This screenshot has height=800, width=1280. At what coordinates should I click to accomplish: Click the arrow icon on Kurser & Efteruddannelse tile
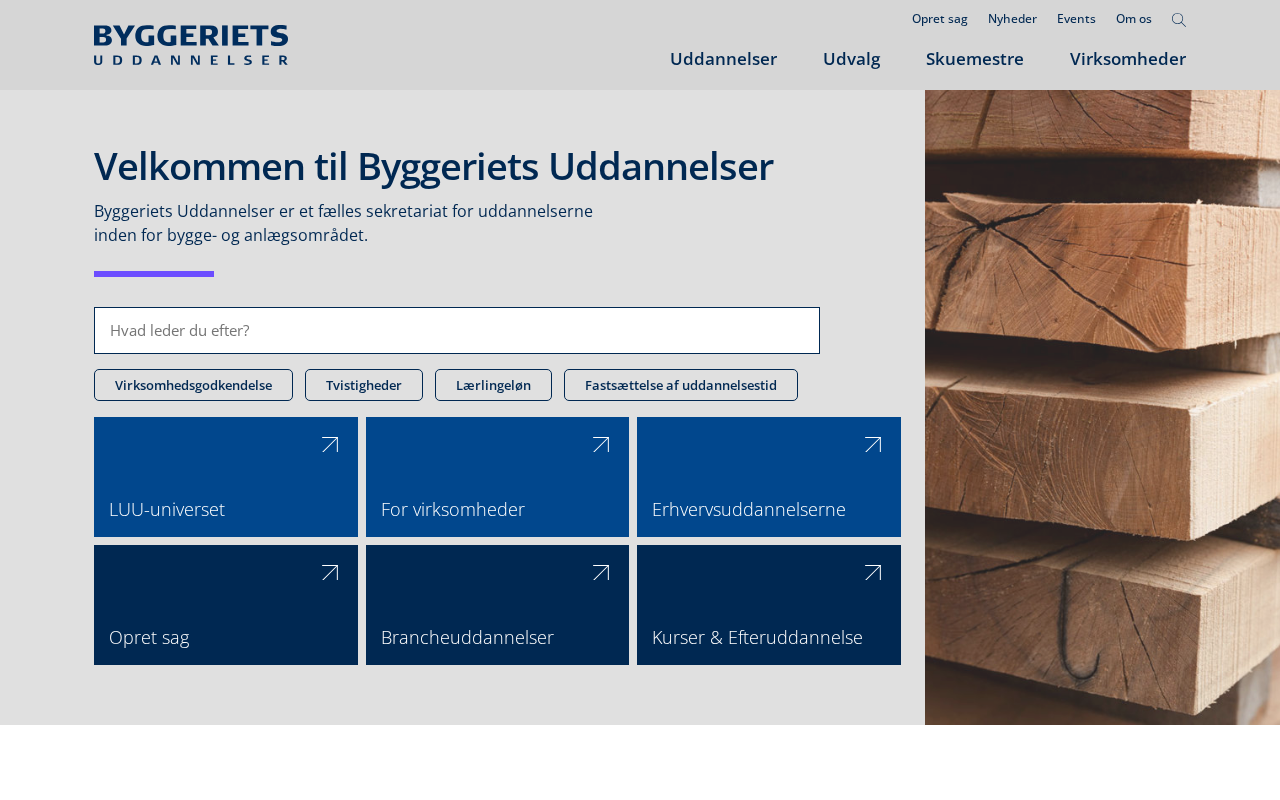873,573
